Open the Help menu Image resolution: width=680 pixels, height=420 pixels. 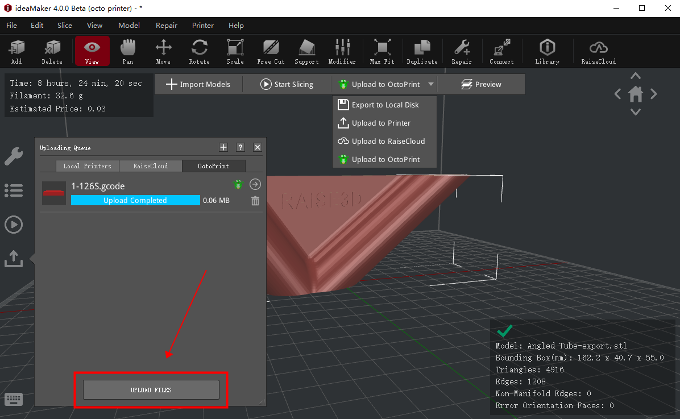(236, 26)
